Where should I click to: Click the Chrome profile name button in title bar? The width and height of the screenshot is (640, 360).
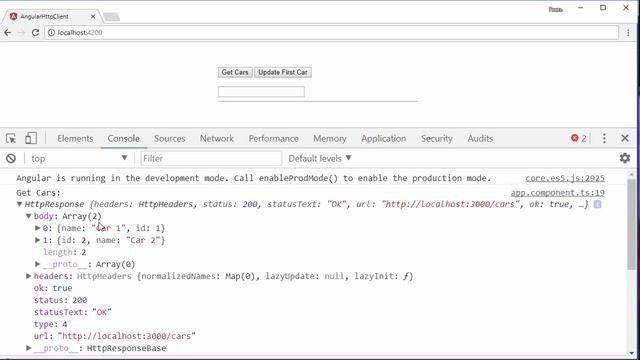pyautogui.click(x=556, y=9)
